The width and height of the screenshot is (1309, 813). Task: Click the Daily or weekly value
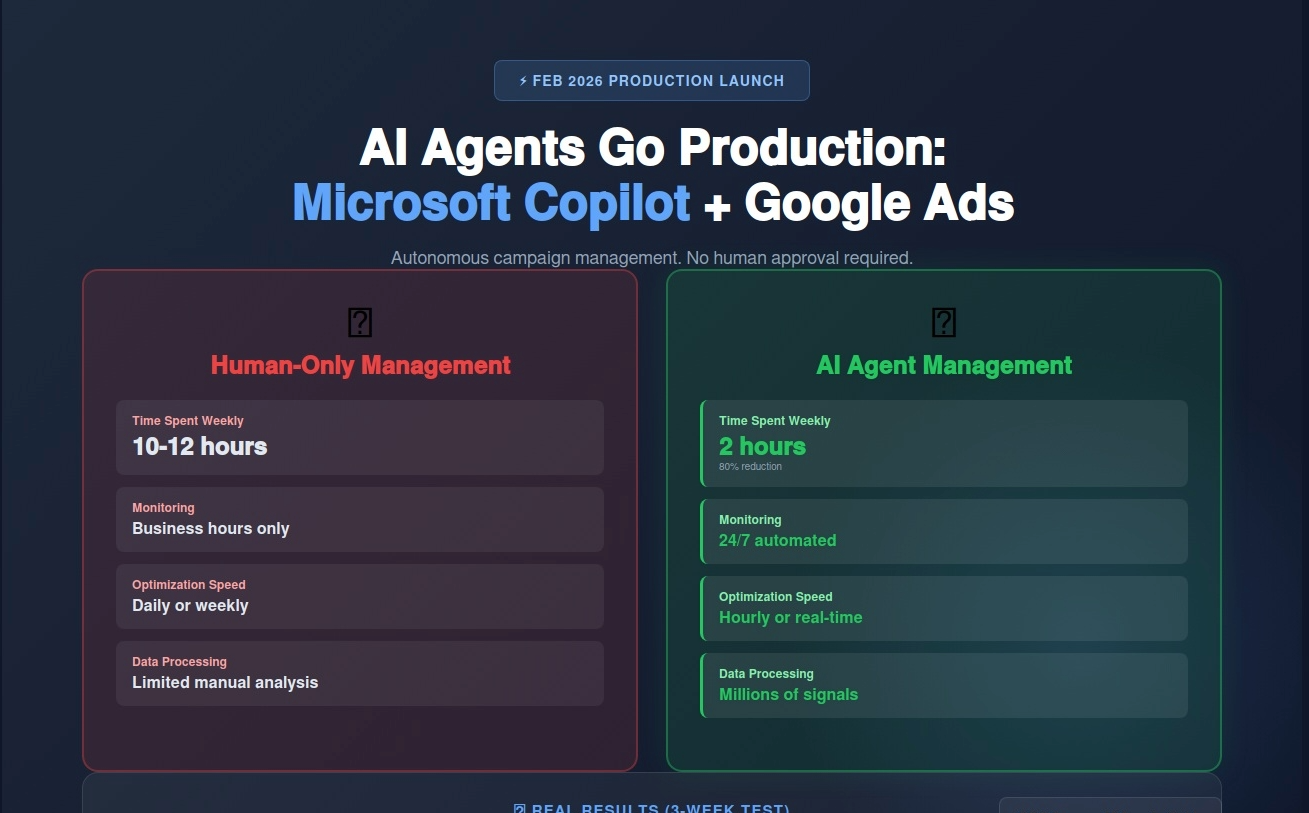tap(190, 606)
